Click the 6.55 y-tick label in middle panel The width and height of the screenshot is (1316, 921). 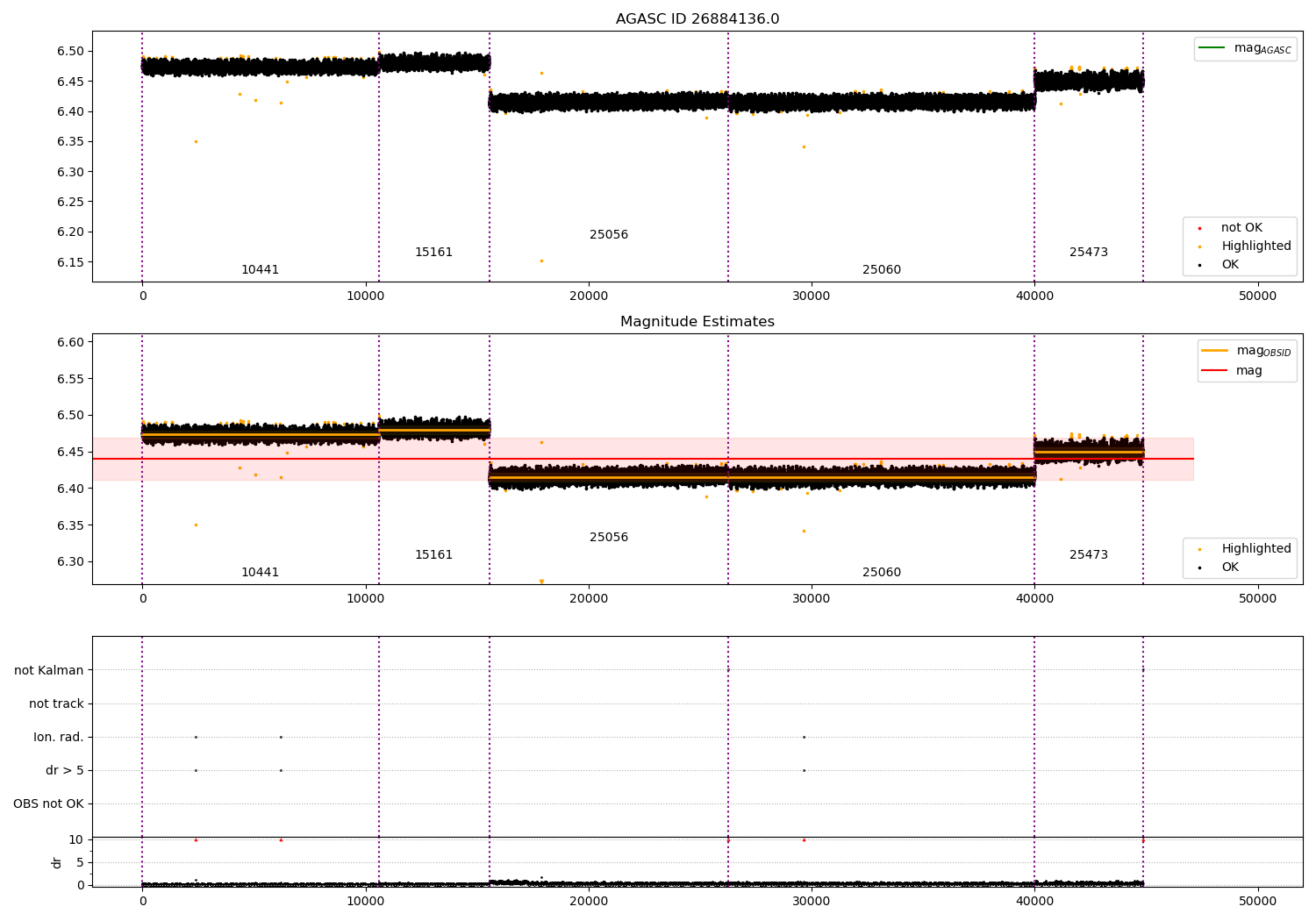click(x=70, y=379)
